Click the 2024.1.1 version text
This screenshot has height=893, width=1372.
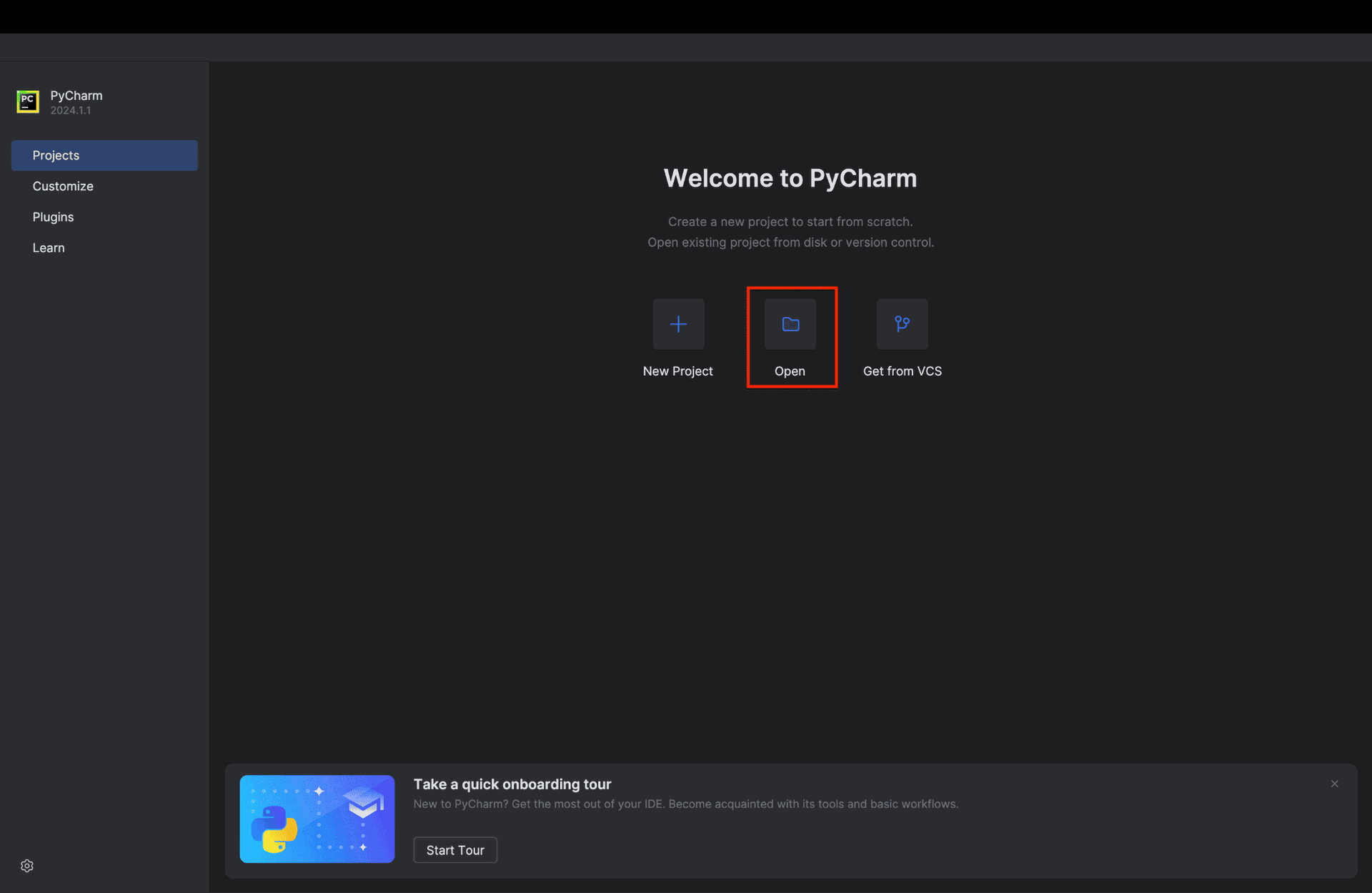coord(70,110)
